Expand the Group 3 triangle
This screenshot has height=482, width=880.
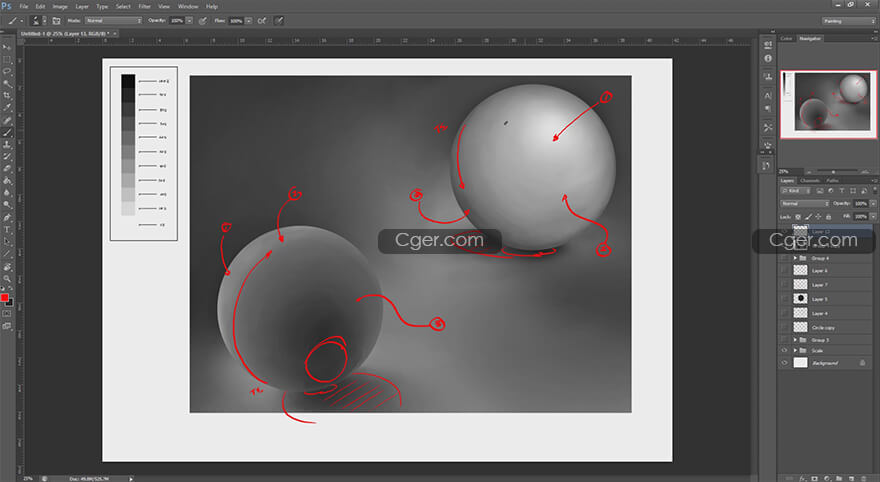pyautogui.click(x=795, y=339)
